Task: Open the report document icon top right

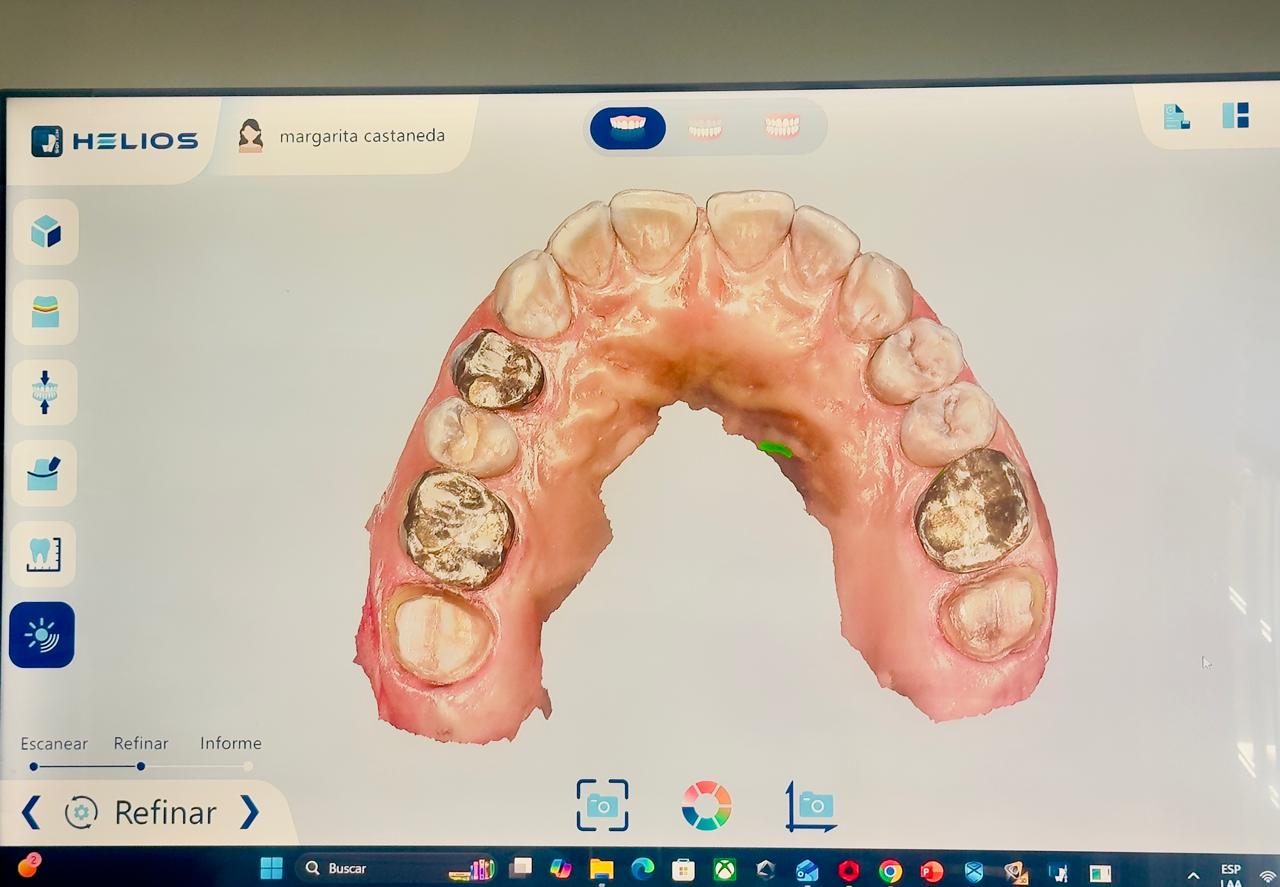Action: click(1177, 116)
